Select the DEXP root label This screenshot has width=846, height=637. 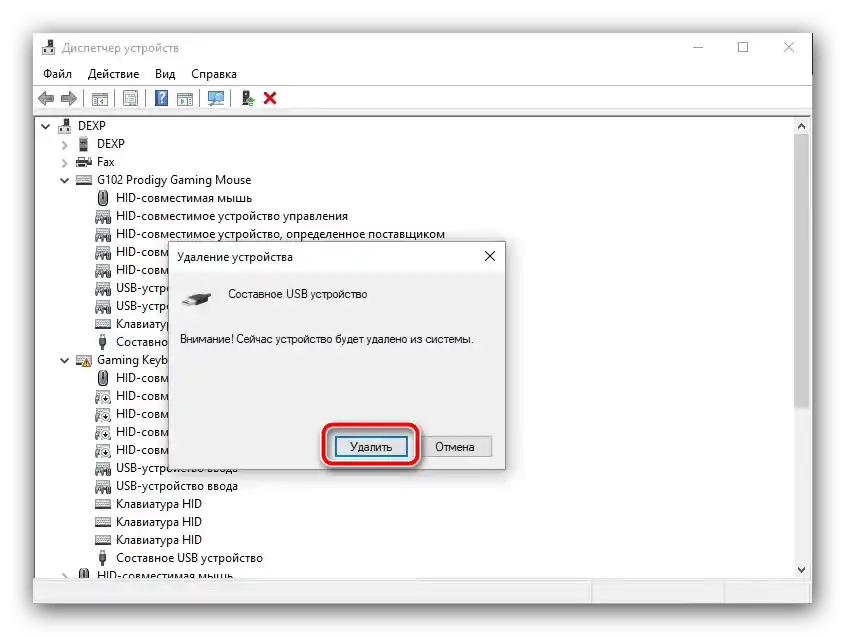[x=92, y=126]
